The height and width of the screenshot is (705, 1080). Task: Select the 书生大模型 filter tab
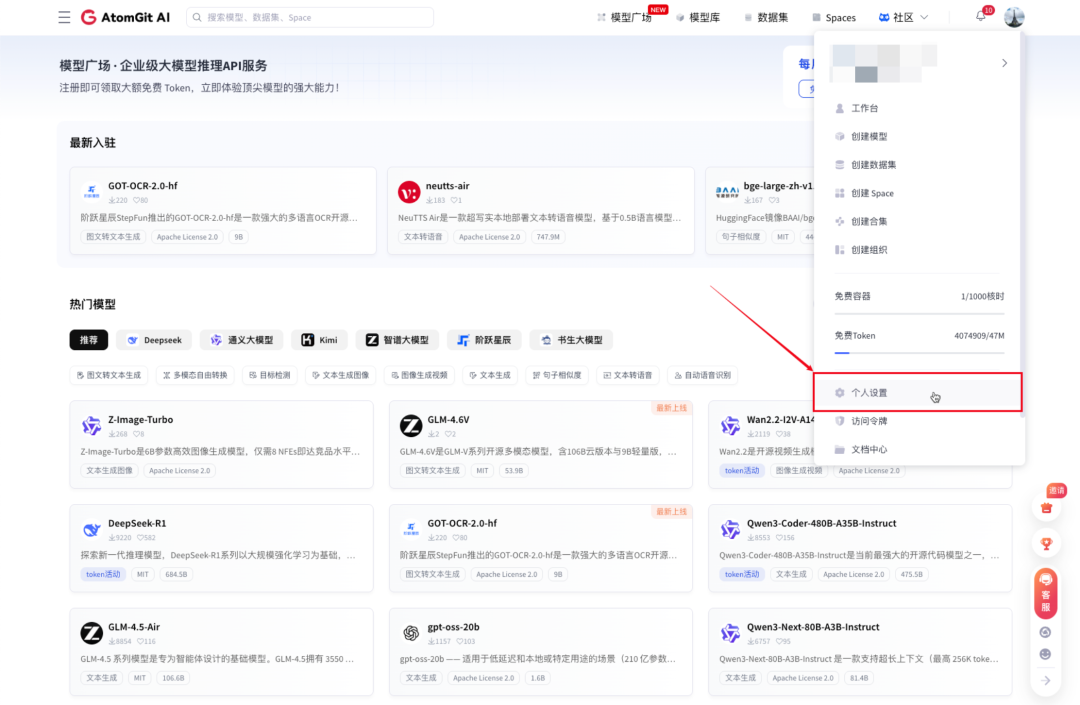pos(571,339)
